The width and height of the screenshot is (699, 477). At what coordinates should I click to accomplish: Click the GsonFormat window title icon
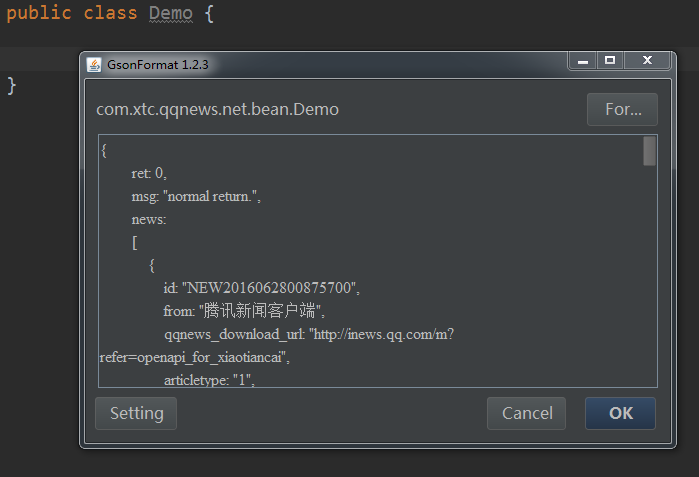(x=94, y=65)
